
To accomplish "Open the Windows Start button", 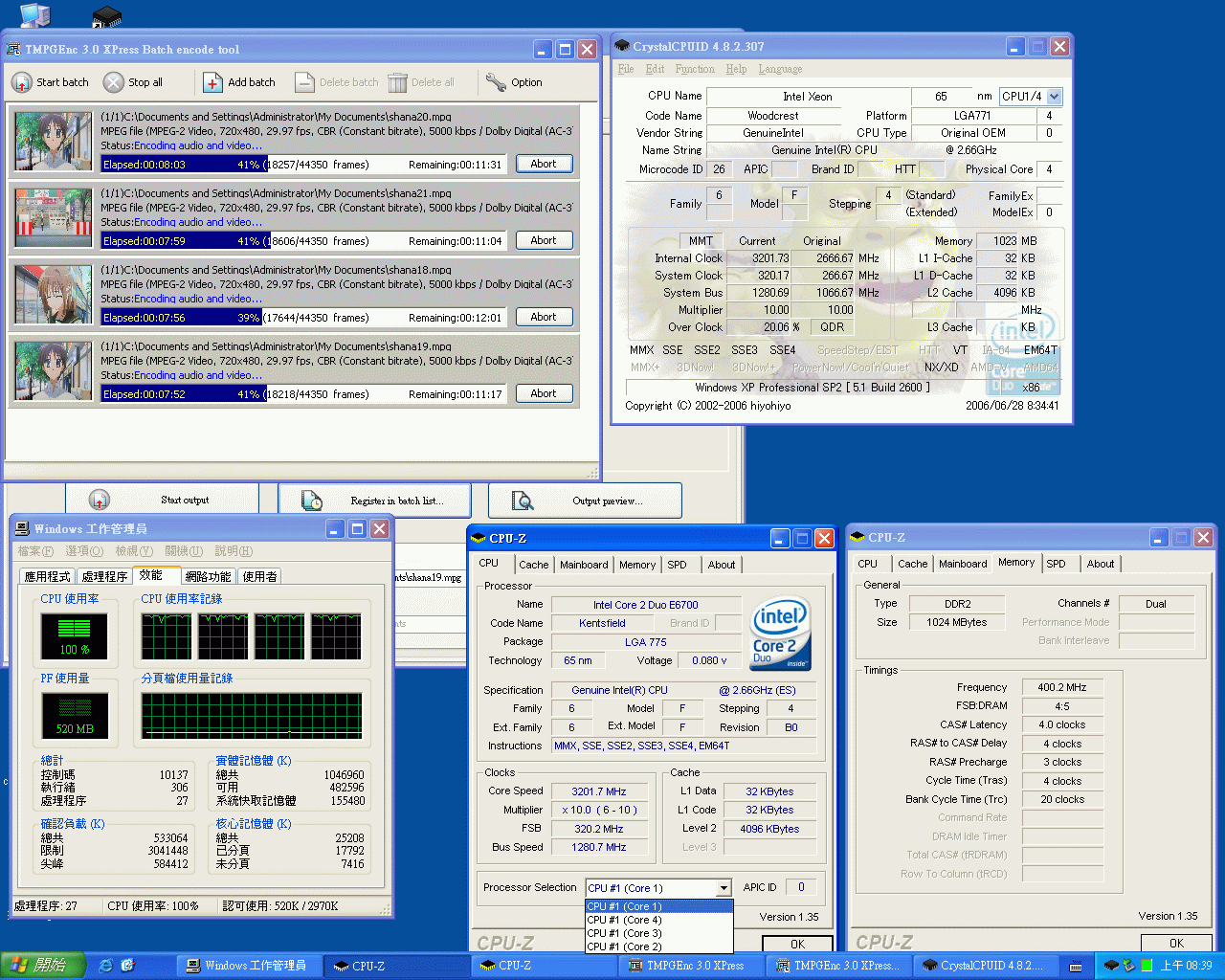I will (x=43, y=966).
